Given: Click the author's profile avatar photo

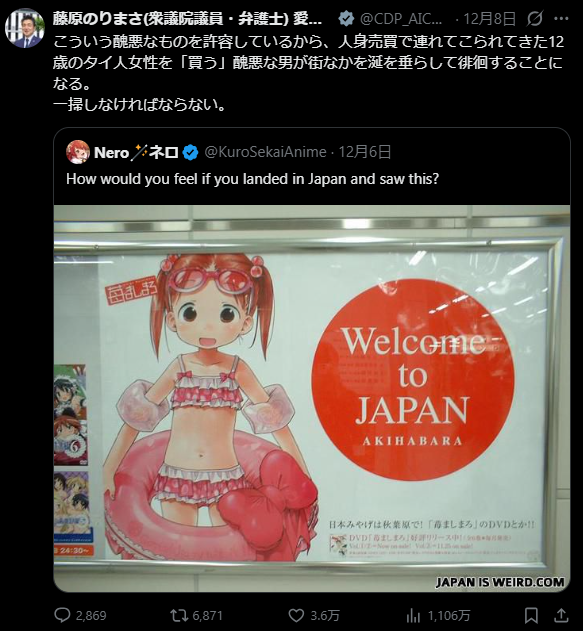Looking at the screenshot, I should [x=25, y=28].
